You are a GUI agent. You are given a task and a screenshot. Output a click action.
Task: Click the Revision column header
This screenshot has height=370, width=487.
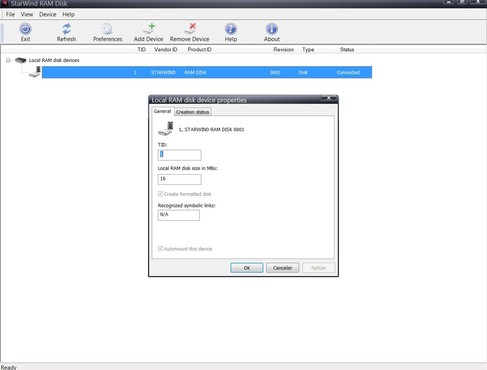pos(283,49)
